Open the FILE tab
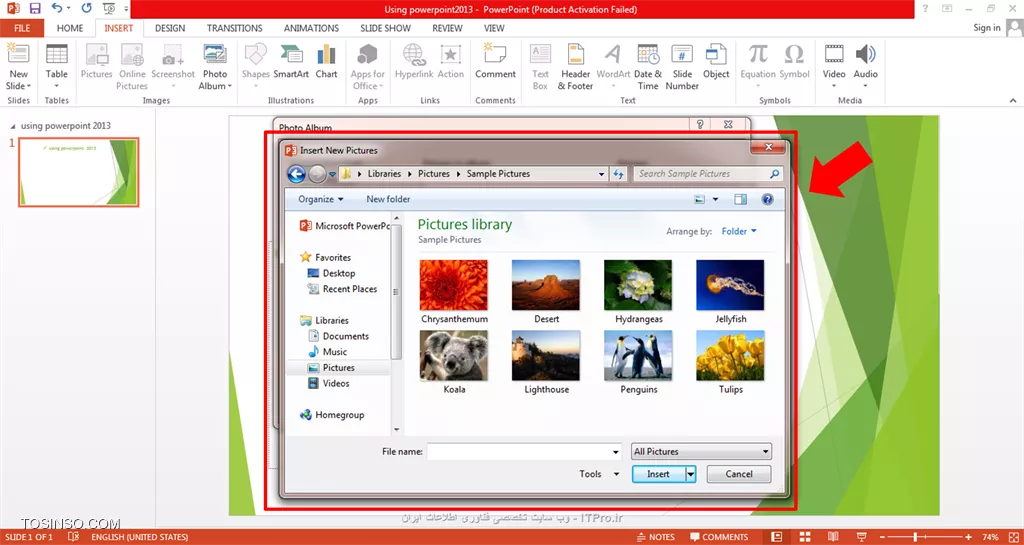 [22, 28]
